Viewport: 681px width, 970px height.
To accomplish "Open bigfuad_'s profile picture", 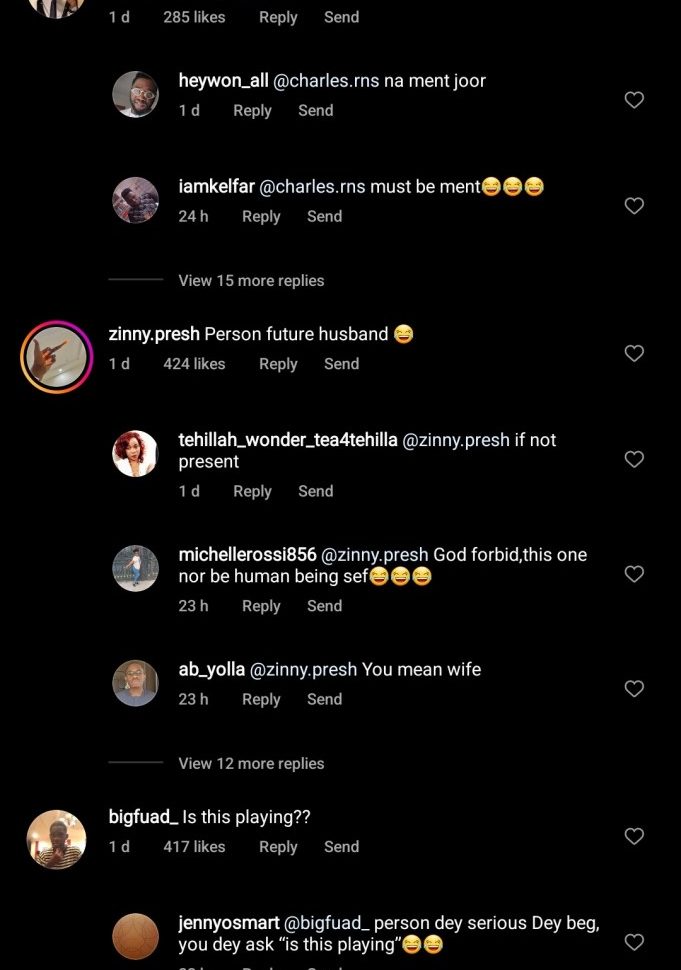I will pyautogui.click(x=56, y=840).
